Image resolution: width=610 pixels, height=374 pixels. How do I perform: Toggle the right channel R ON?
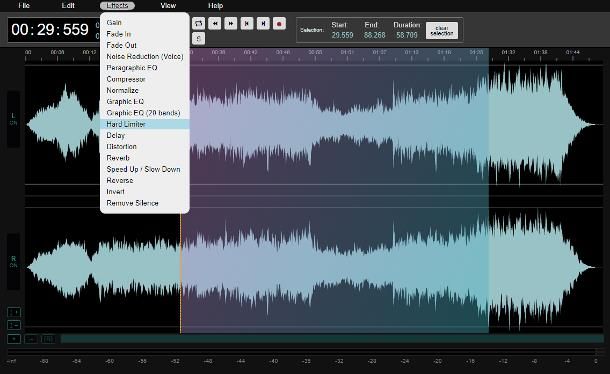[14, 262]
